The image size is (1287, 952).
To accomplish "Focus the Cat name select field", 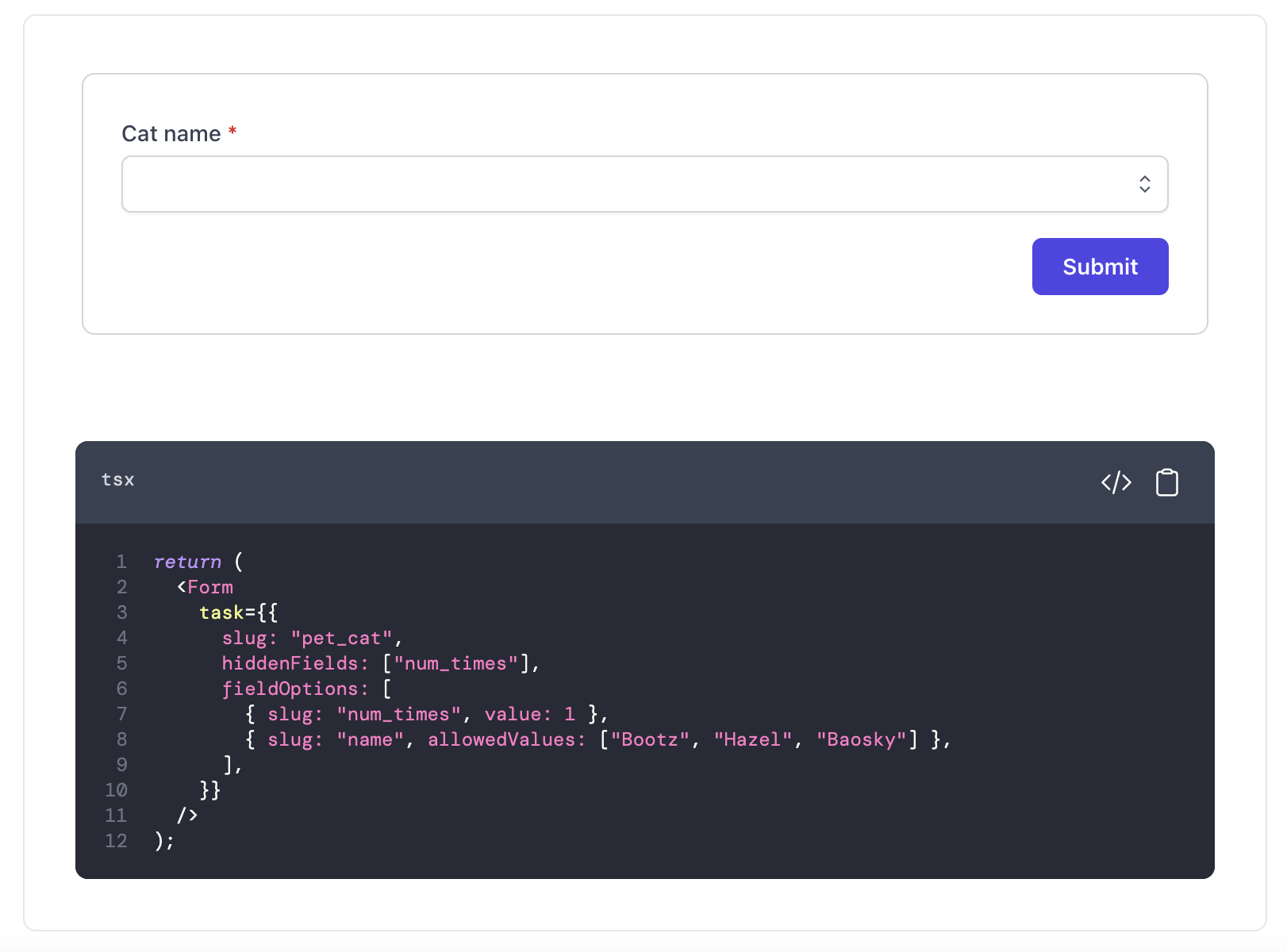I will [644, 184].
